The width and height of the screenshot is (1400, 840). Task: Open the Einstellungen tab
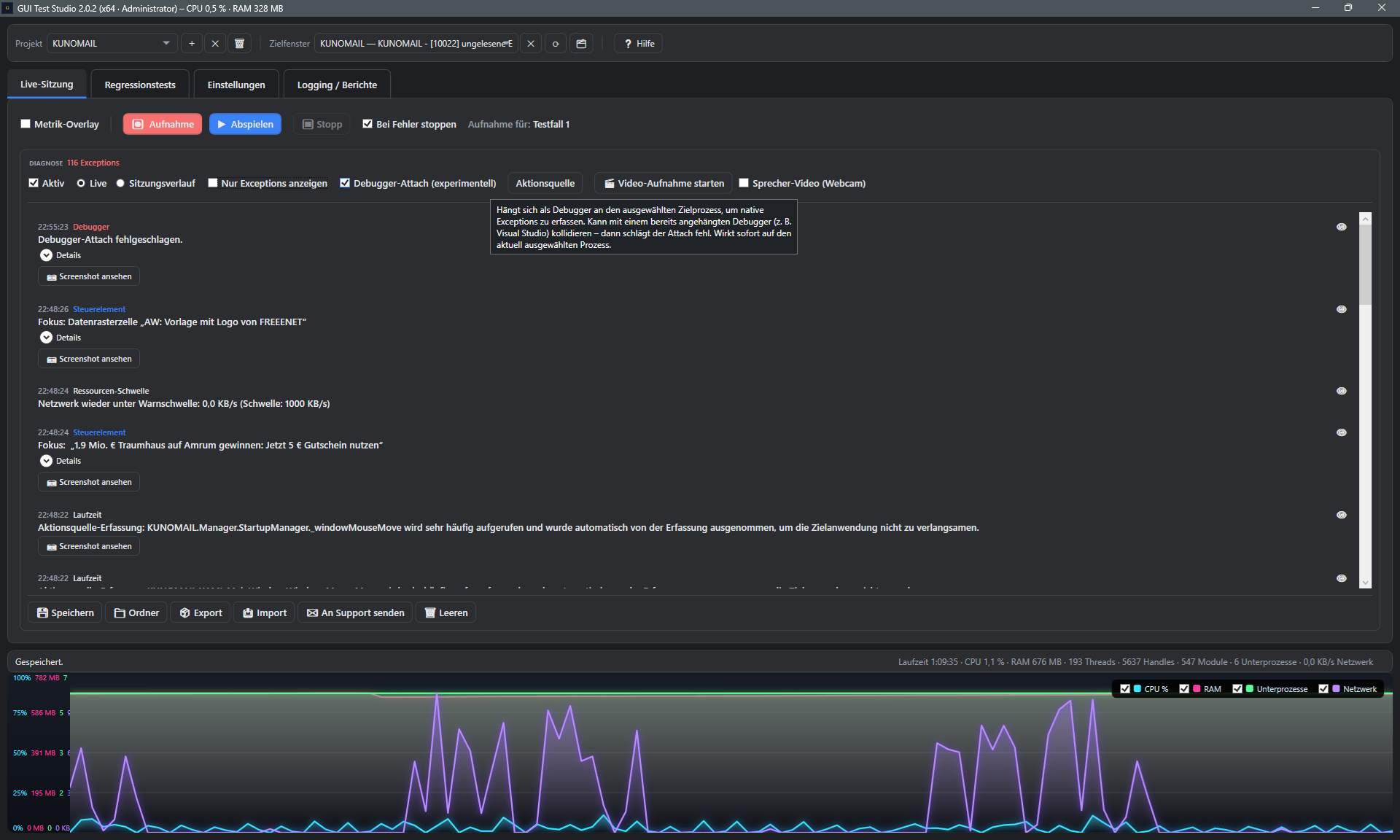tap(236, 85)
